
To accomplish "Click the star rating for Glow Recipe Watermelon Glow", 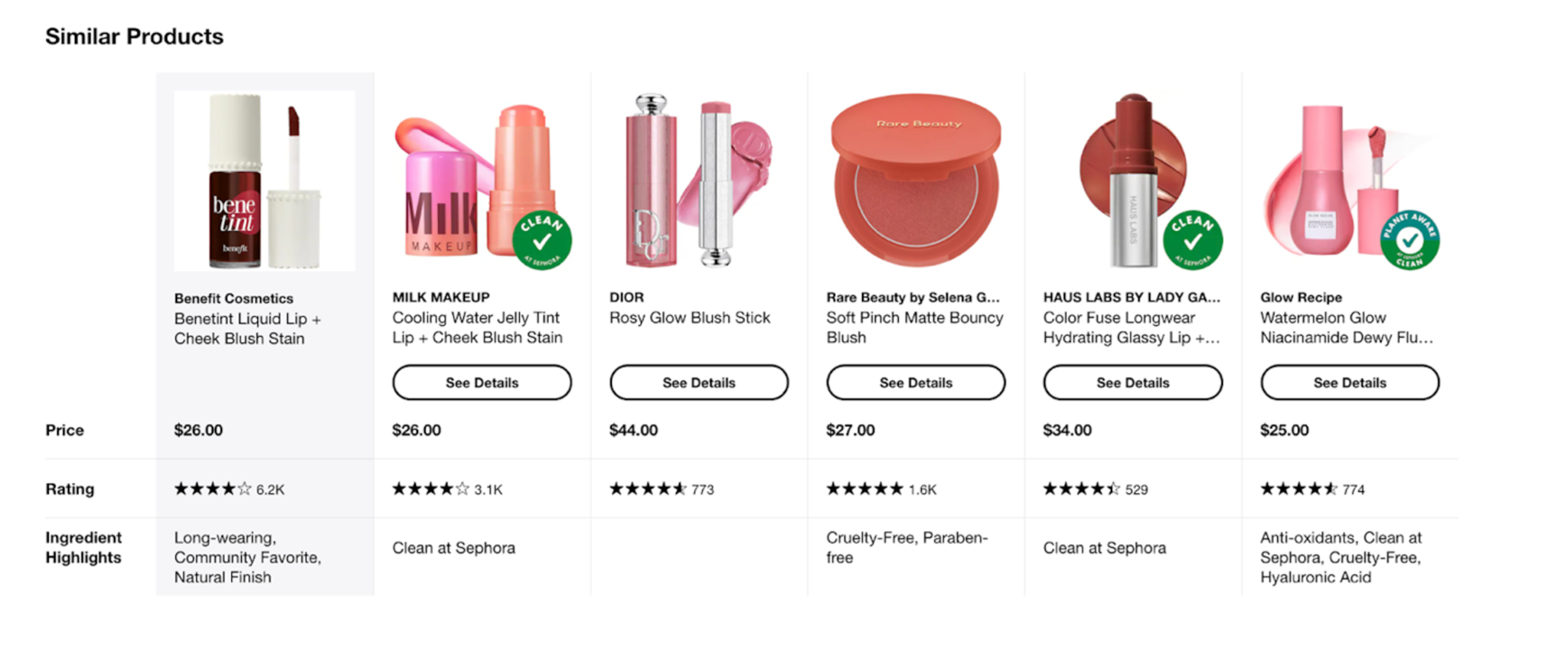I will click(1298, 489).
